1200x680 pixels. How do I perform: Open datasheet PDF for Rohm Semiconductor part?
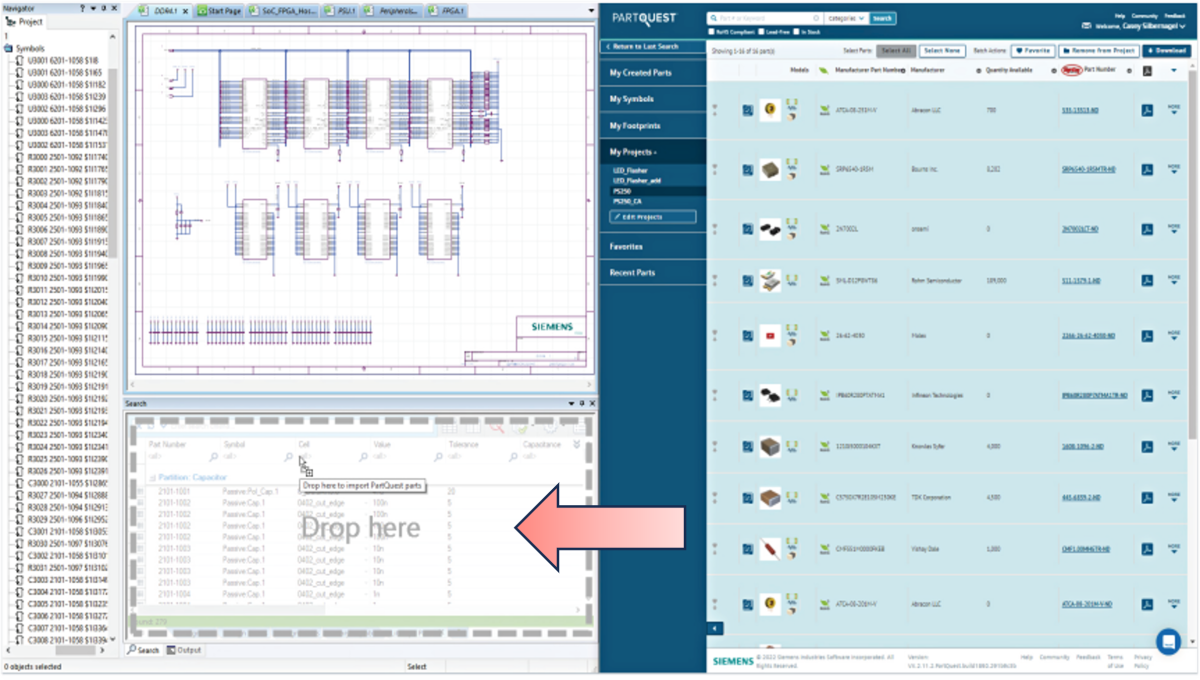[x=1147, y=281]
